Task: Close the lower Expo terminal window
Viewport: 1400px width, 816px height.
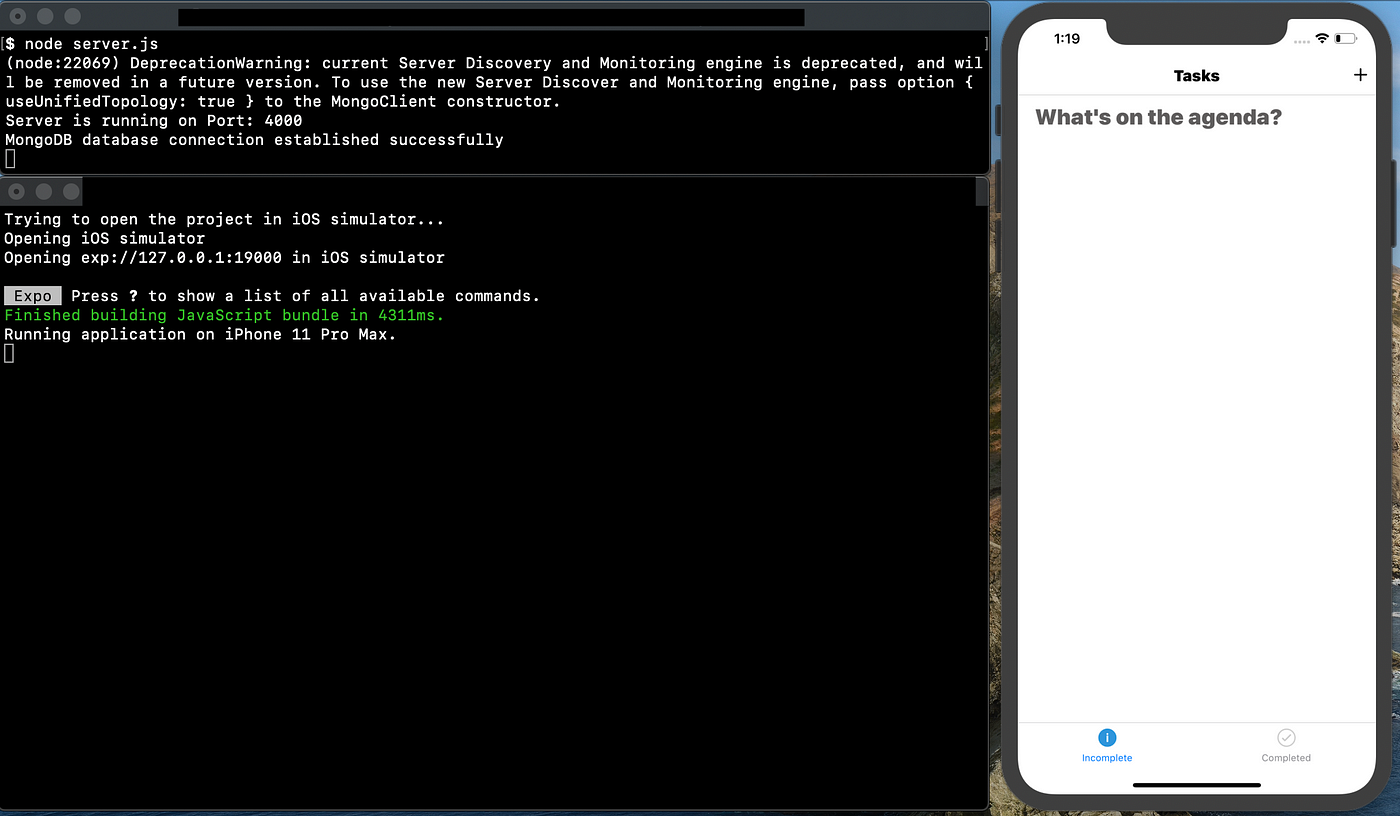Action: pyautogui.click(x=17, y=191)
